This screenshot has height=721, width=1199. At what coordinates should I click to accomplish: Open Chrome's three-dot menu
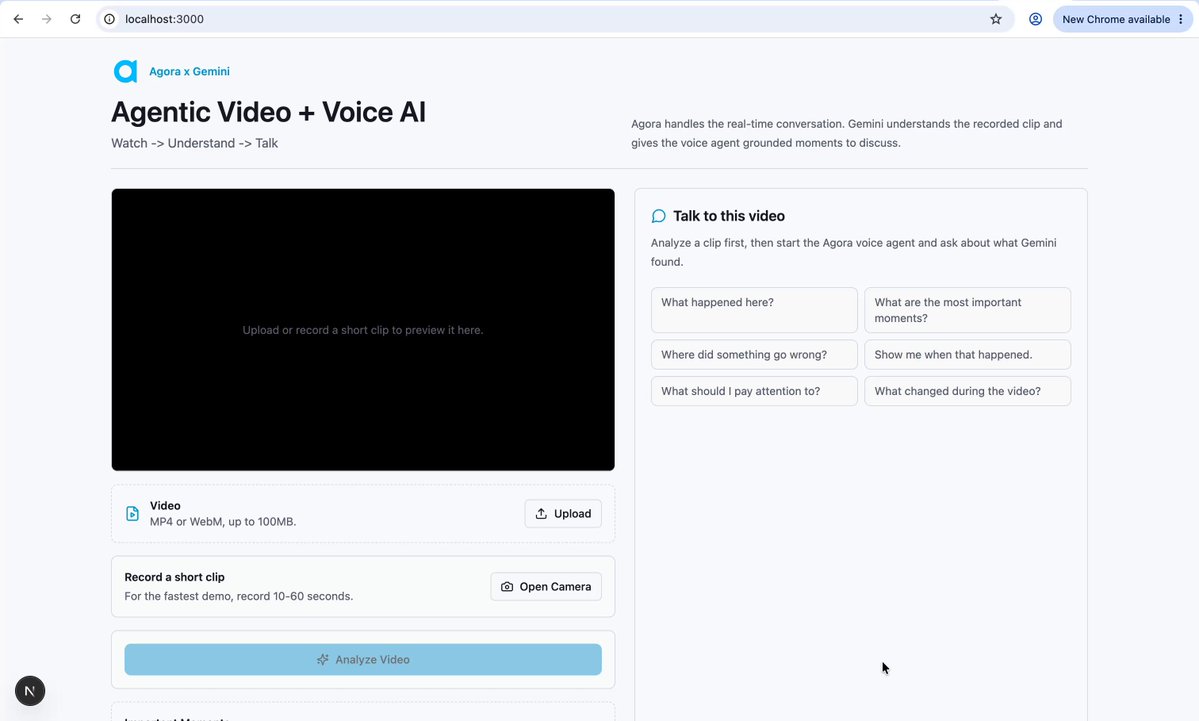point(1181,19)
